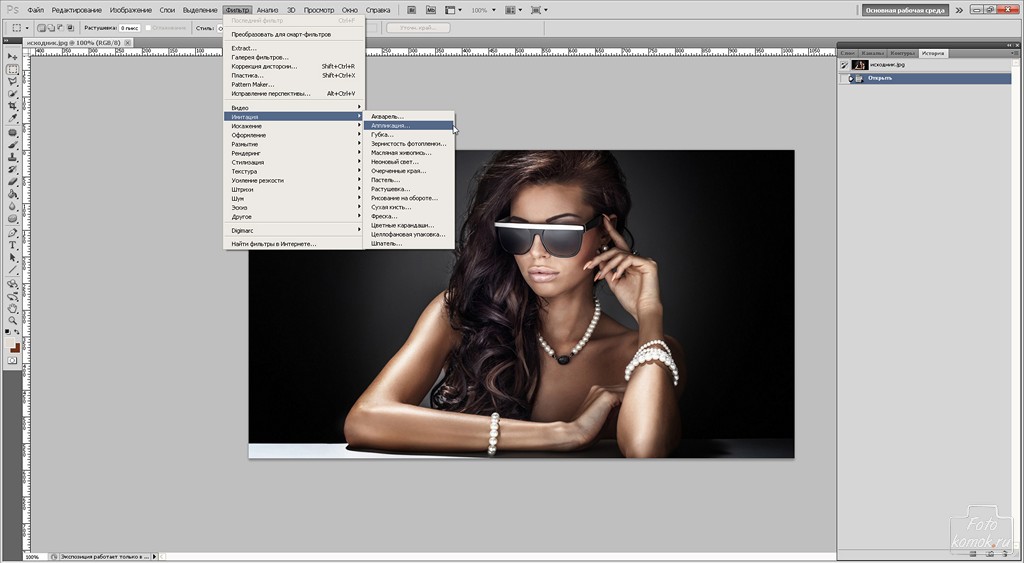
Task: Expand the Искажение filter submenu
Action: tap(293, 126)
